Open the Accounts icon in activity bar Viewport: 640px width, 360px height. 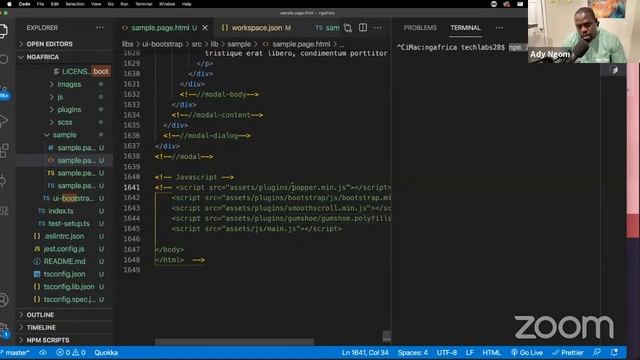(x=4, y=300)
